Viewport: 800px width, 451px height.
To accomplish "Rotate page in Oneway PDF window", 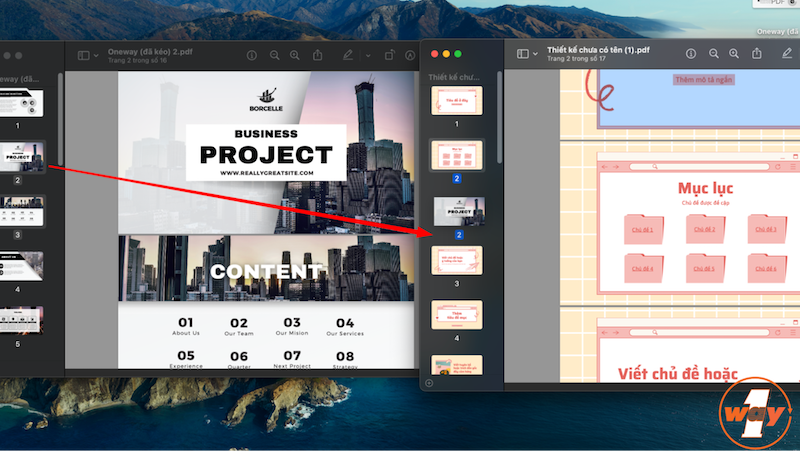I will point(389,55).
